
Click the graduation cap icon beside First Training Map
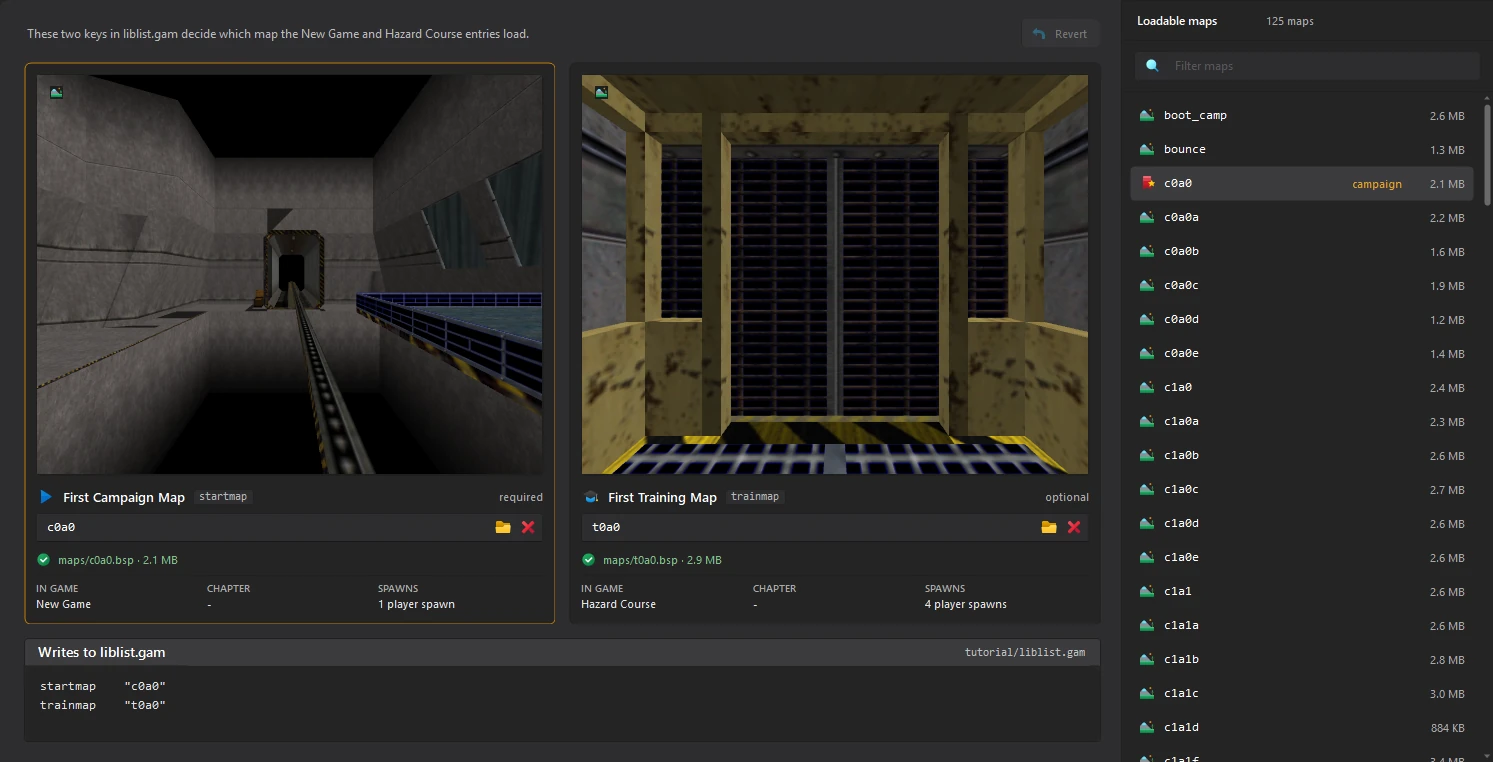point(591,497)
